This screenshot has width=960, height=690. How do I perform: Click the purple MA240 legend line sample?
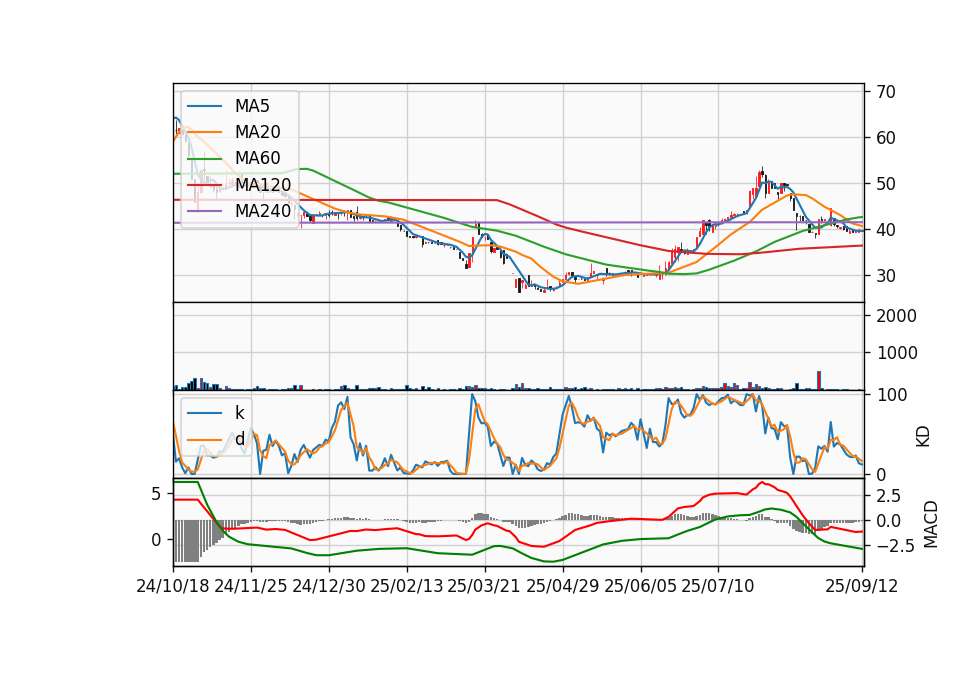pos(204,211)
